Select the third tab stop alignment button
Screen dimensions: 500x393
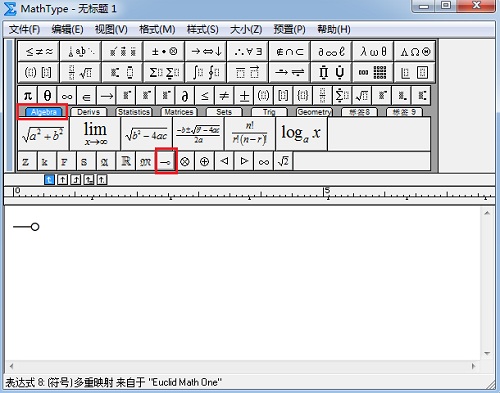click(76, 180)
